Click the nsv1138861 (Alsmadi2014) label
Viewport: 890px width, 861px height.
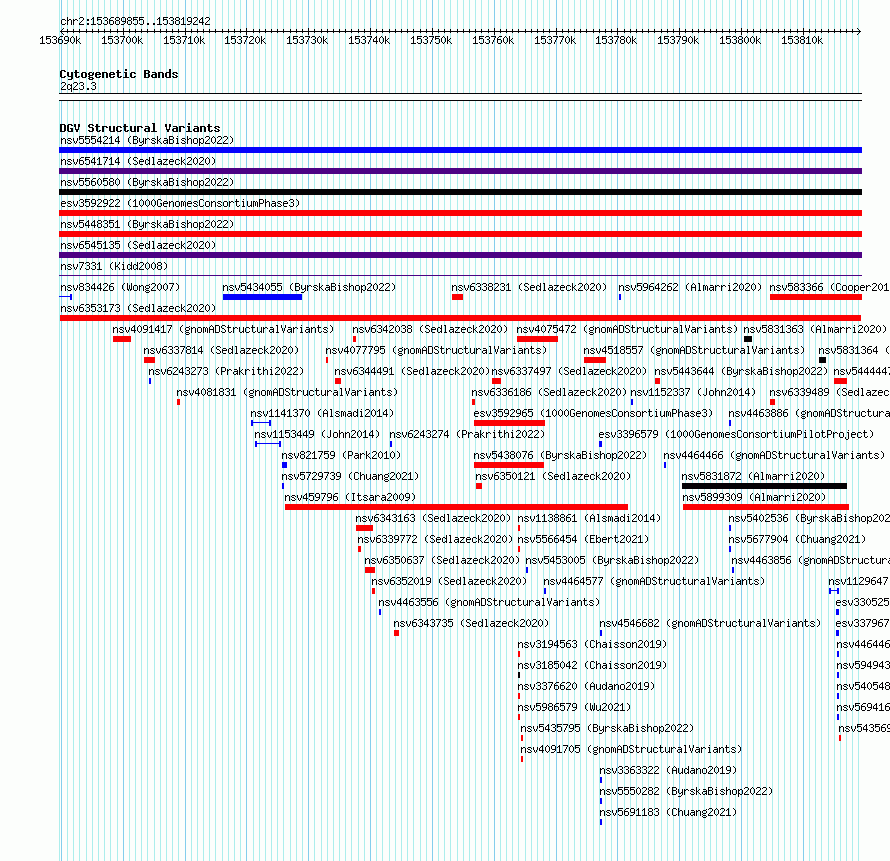[589, 518]
